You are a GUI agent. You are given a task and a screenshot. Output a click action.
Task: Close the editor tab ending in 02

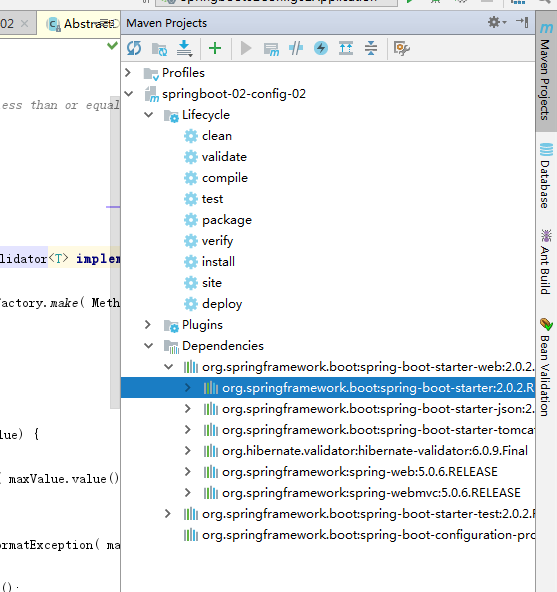pos(25,24)
